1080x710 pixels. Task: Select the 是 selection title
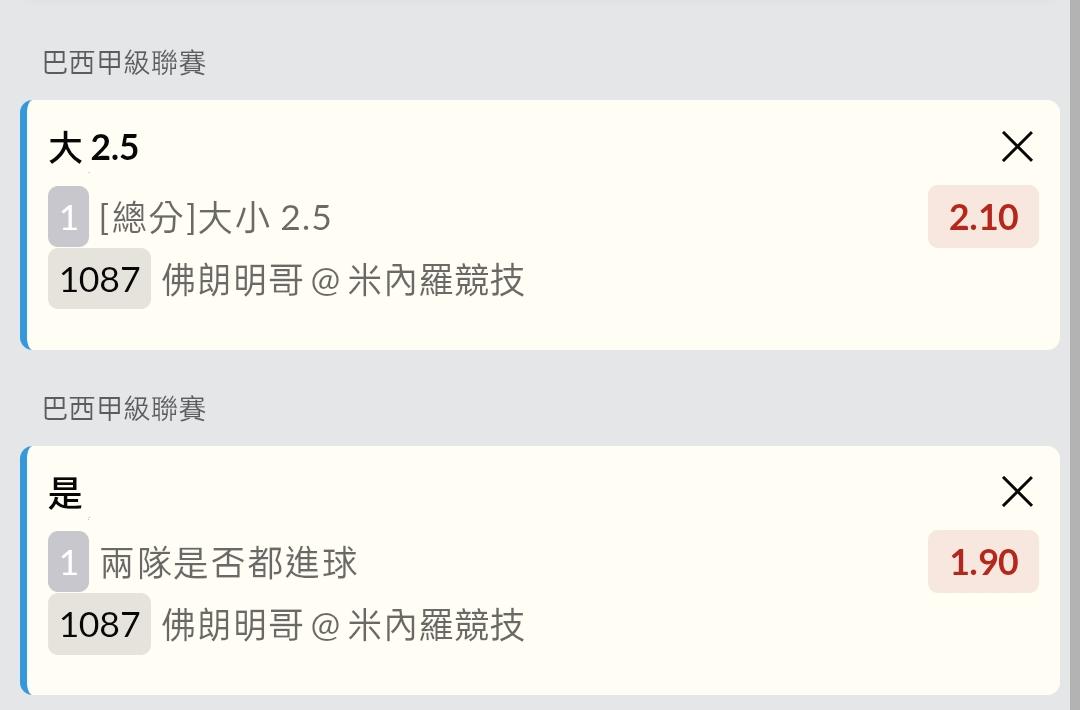point(66,493)
